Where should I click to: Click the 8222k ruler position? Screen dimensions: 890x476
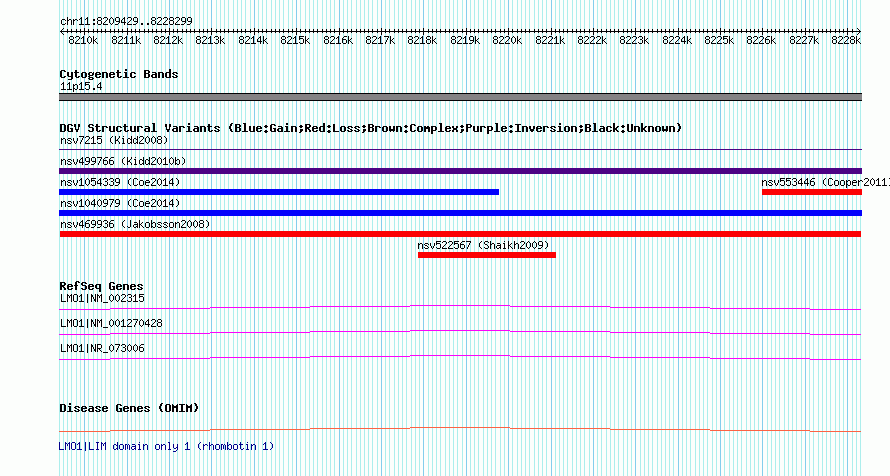(x=592, y=40)
